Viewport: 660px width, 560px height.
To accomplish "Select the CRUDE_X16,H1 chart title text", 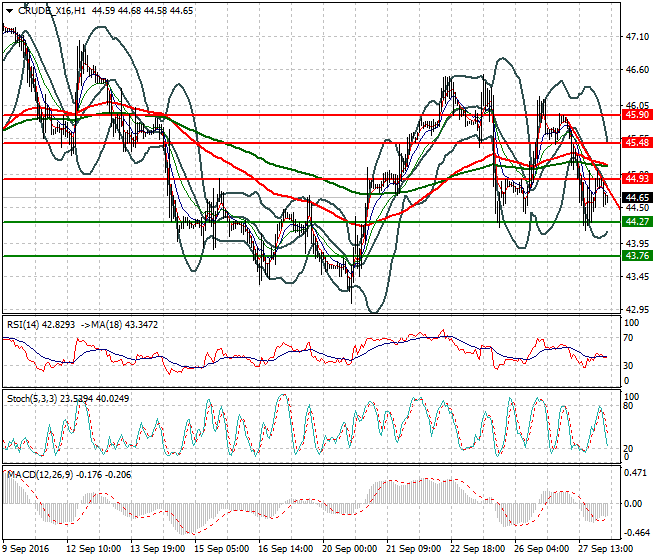I will pos(52,11).
